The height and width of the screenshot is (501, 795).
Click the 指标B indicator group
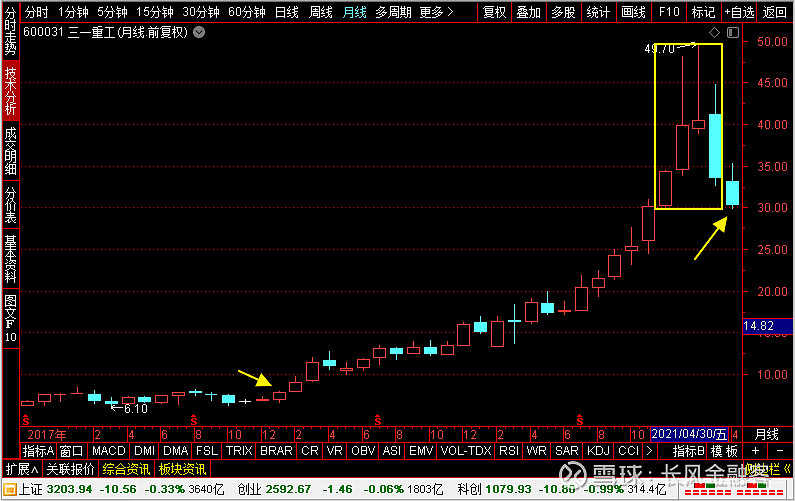point(689,450)
